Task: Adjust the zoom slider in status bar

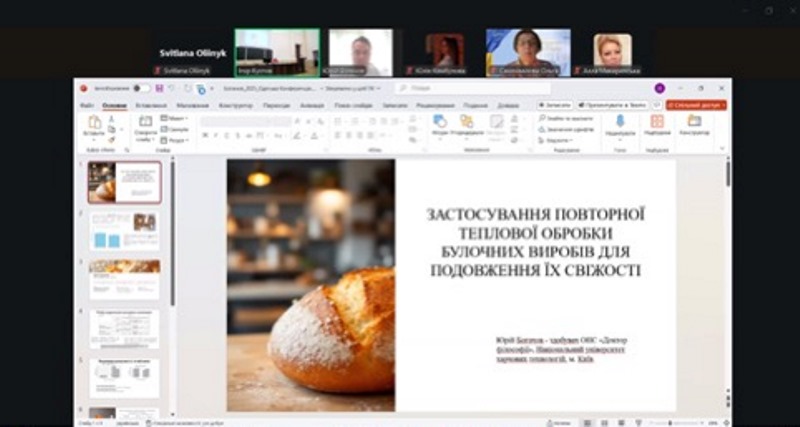Action: click(682, 423)
